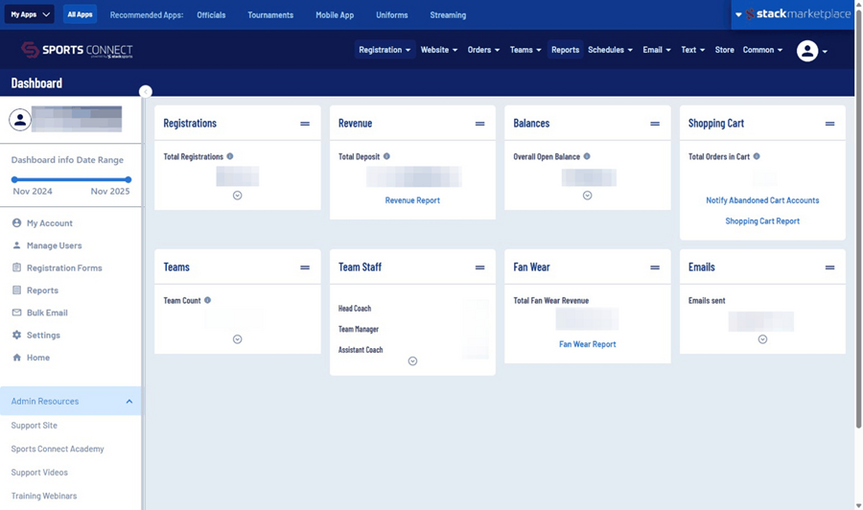Open the Registrations widget hamburger menu
Screen dimensions: 863x510
(x=305, y=124)
